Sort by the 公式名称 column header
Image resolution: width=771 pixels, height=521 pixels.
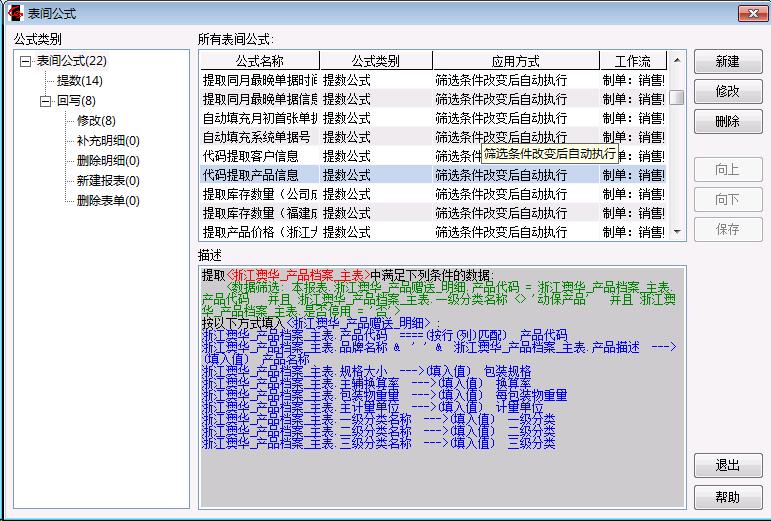pos(259,61)
